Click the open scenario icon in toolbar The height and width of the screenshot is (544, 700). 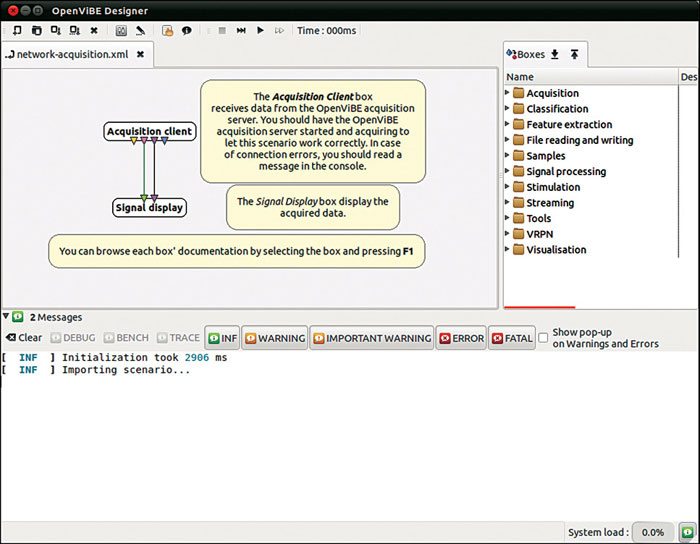pos(36,31)
